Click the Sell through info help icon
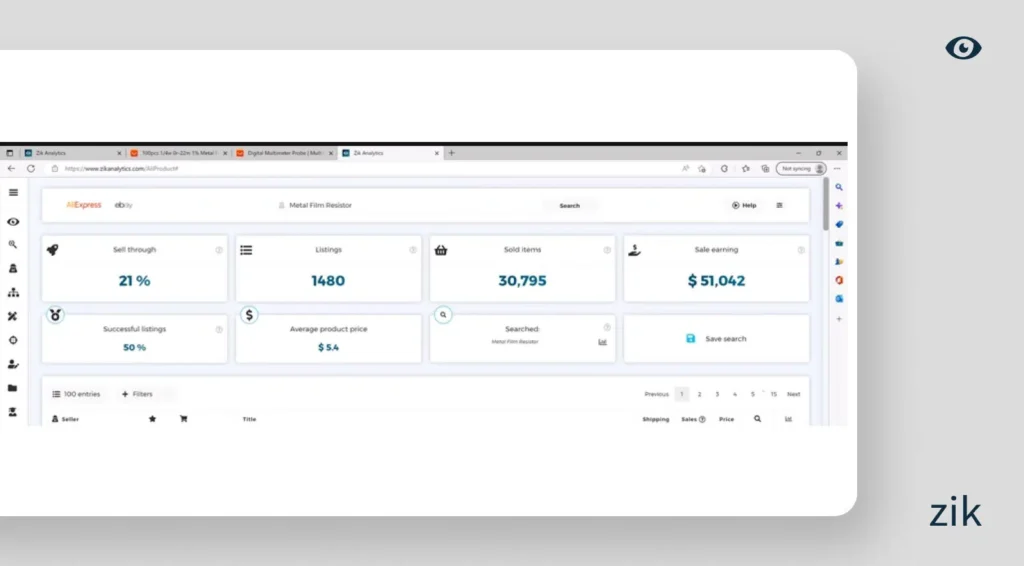Image resolution: width=1024 pixels, height=566 pixels. coord(219,250)
